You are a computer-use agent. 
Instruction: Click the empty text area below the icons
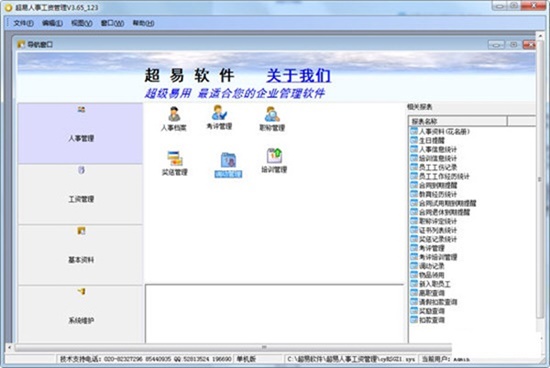pyautogui.click(x=275, y=314)
